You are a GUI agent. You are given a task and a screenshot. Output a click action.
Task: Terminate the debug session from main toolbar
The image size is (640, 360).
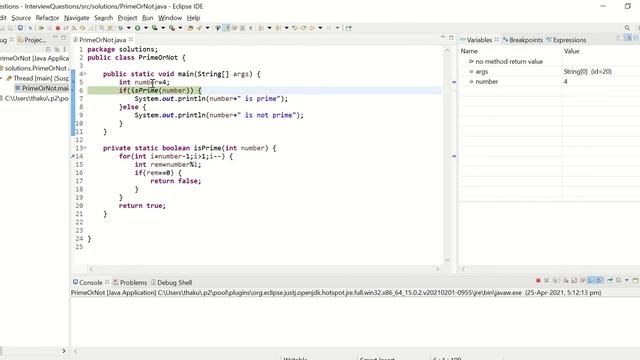pyautogui.click(x=58, y=28)
